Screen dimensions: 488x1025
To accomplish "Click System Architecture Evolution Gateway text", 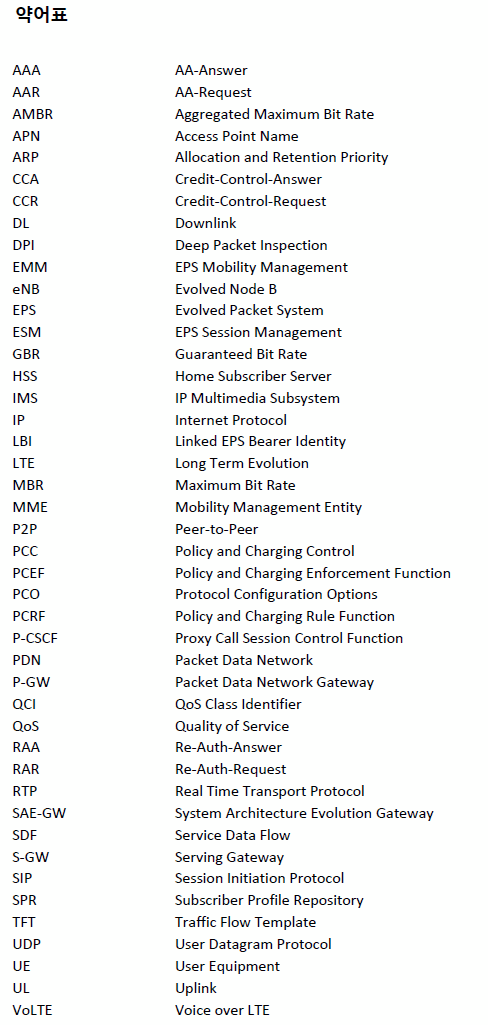I will point(304,814).
